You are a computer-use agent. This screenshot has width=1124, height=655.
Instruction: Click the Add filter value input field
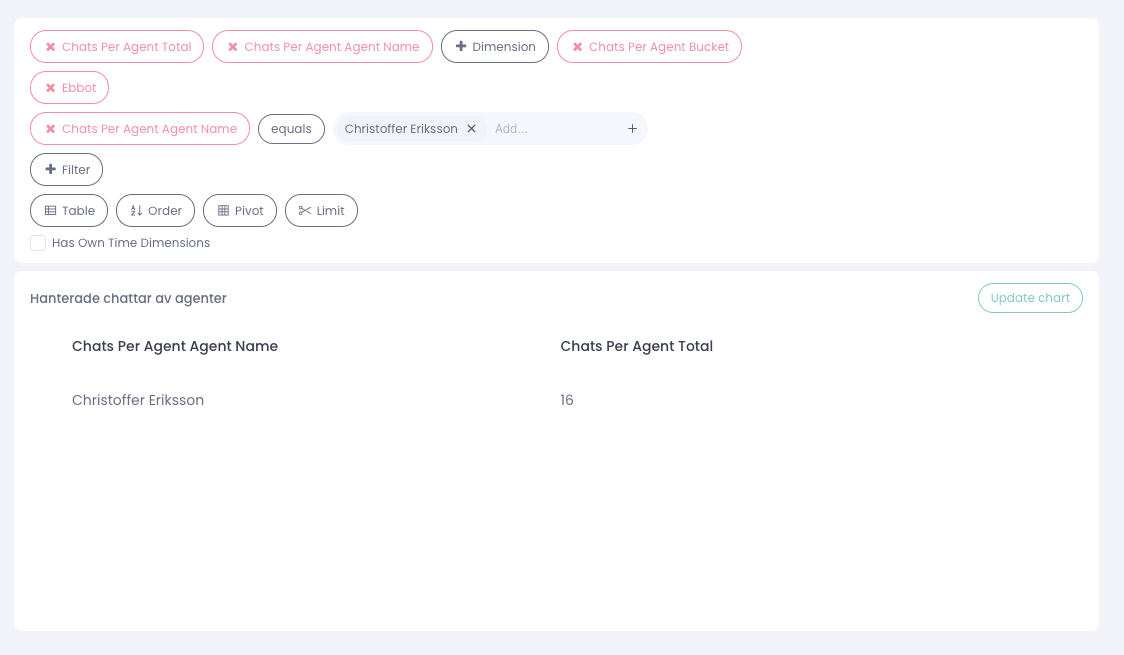(550, 129)
